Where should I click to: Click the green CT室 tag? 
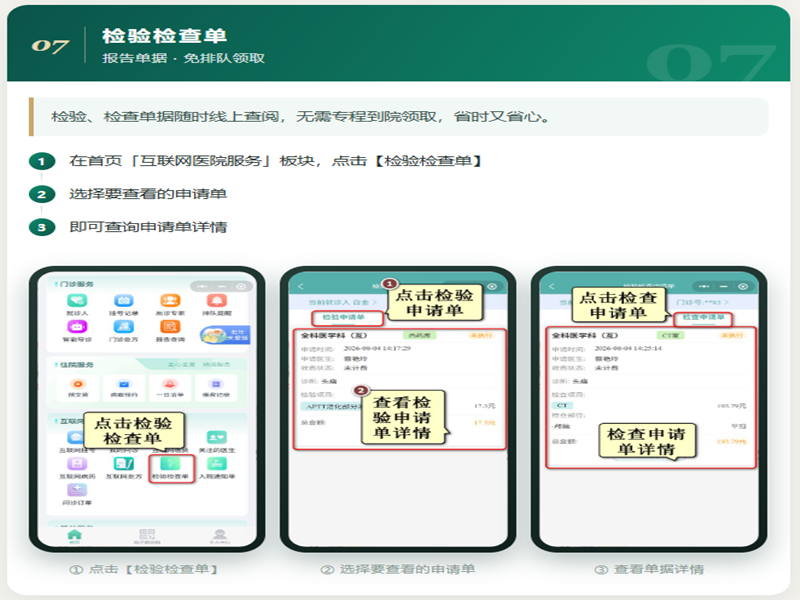[x=670, y=335]
